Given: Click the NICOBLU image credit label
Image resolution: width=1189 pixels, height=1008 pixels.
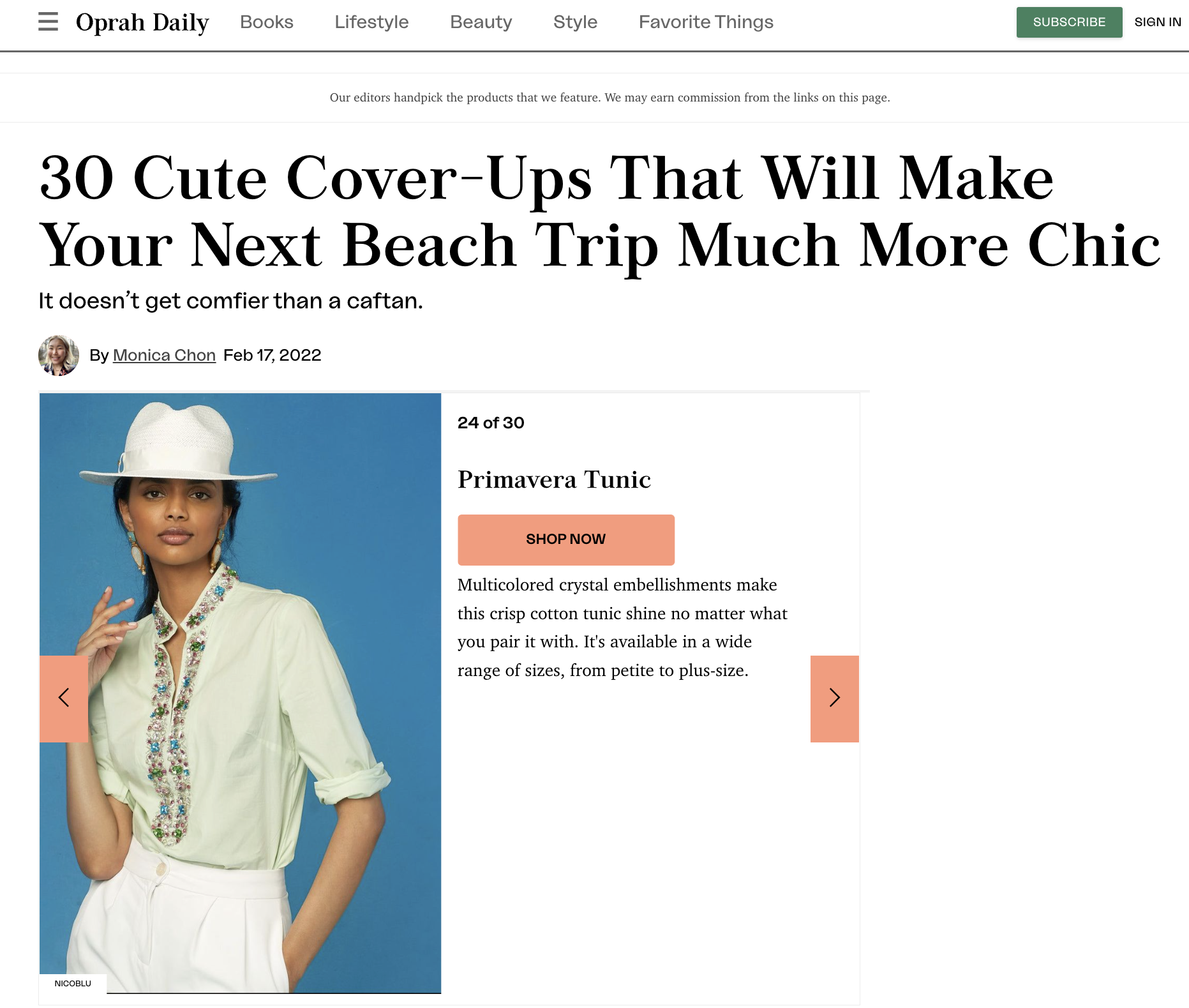Looking at the screenshot, I should [73, 983].
